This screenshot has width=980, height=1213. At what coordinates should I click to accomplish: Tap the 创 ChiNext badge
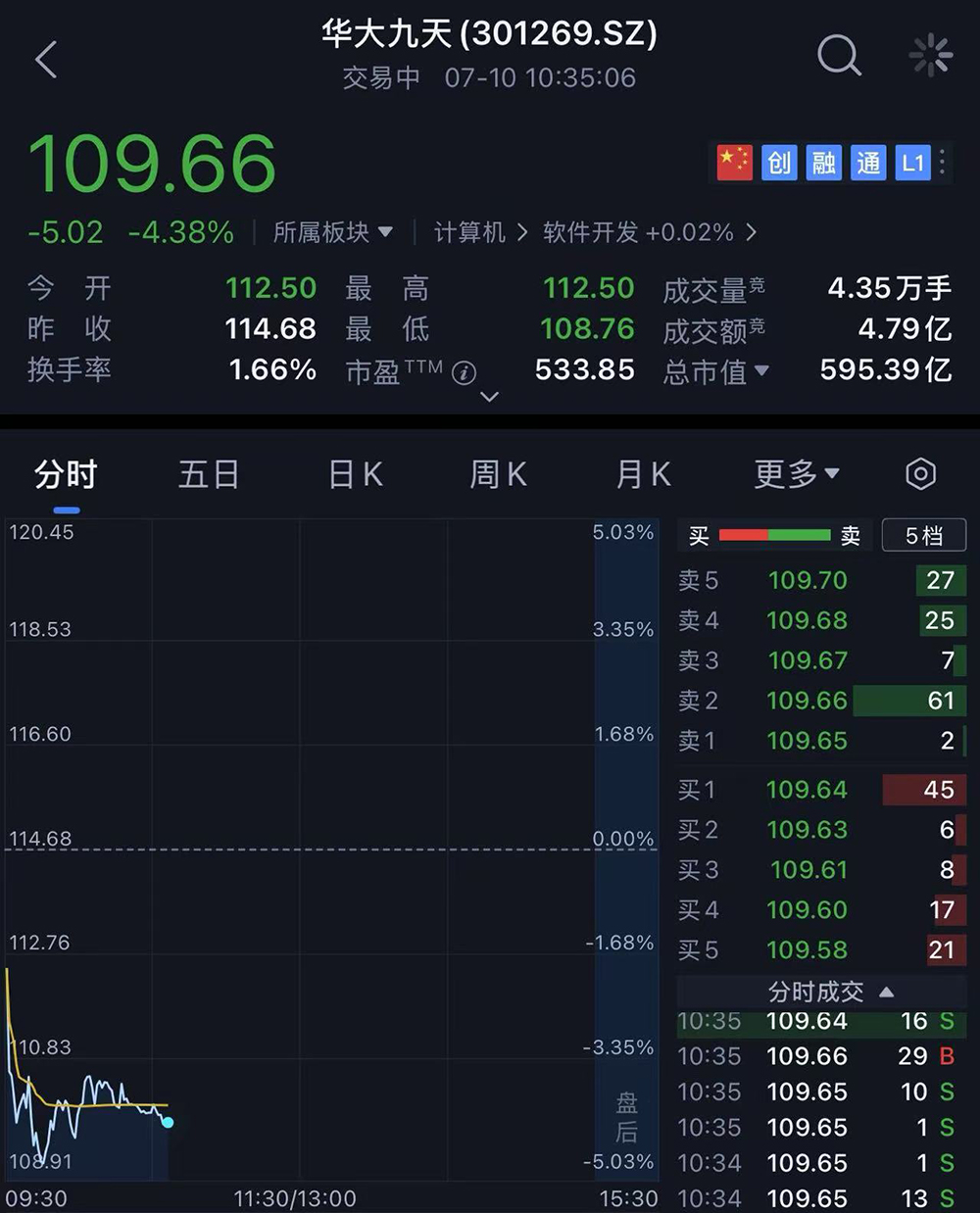point(778,163)
